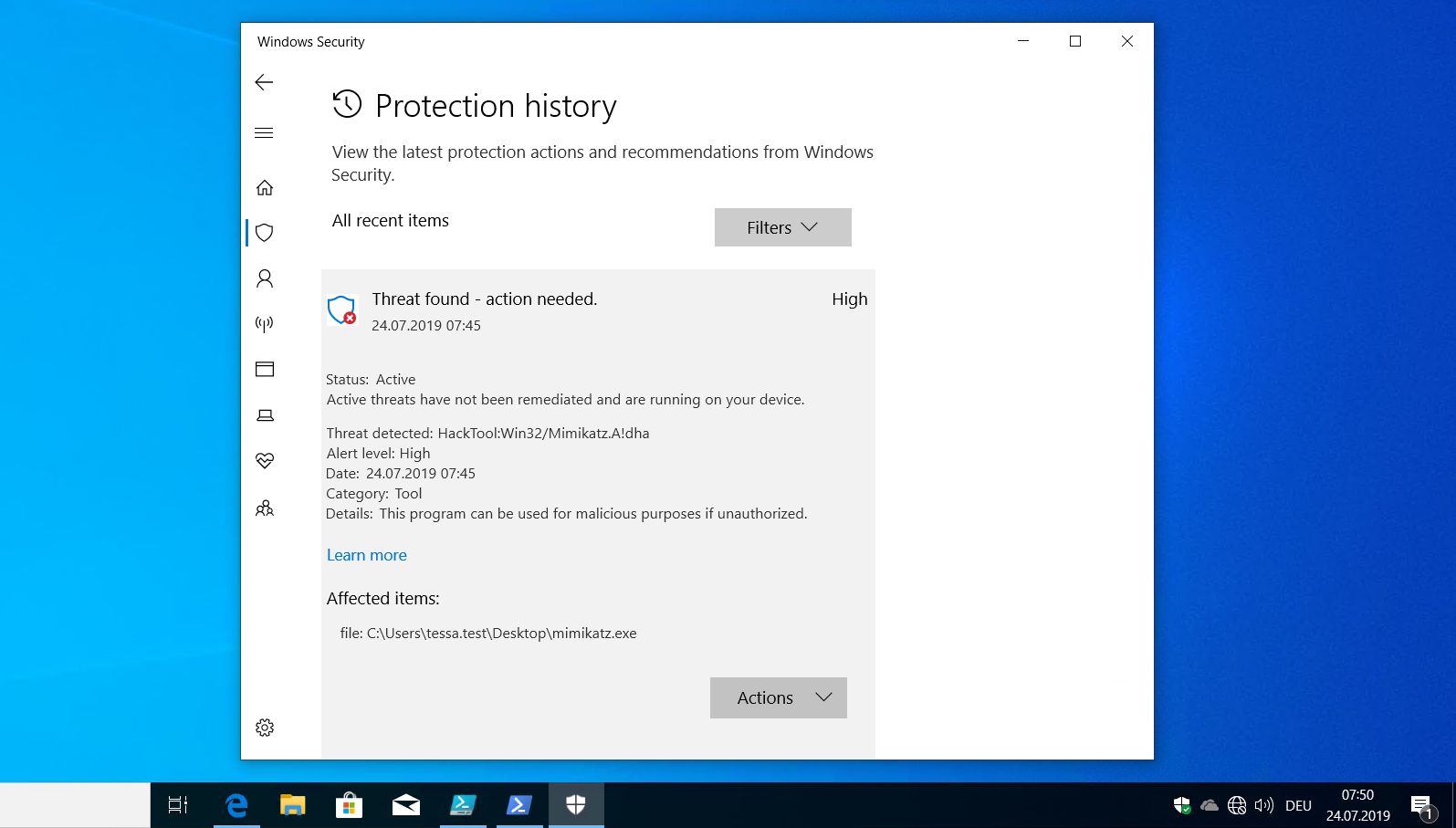Screen dimensions: 1456x828
Task: Open the Home section in sidebar
Action: coord(265,187)
